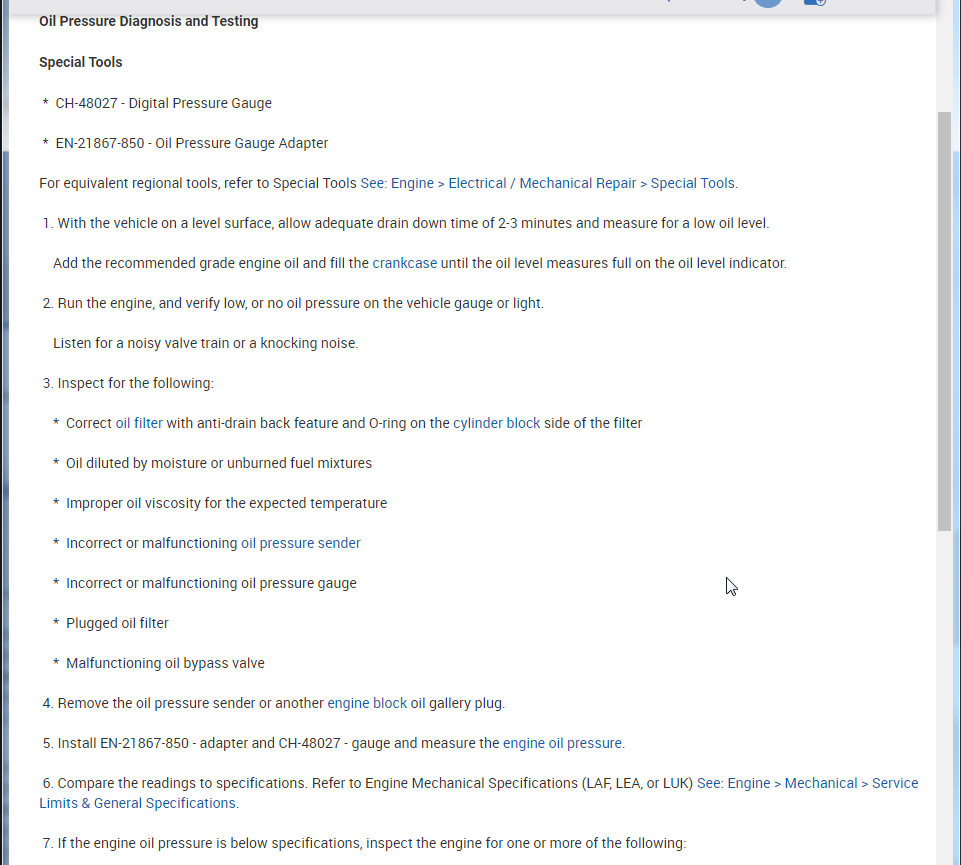Select the bold Special Tools heading
Screen dimensions: 961x865
coord(80,63)
